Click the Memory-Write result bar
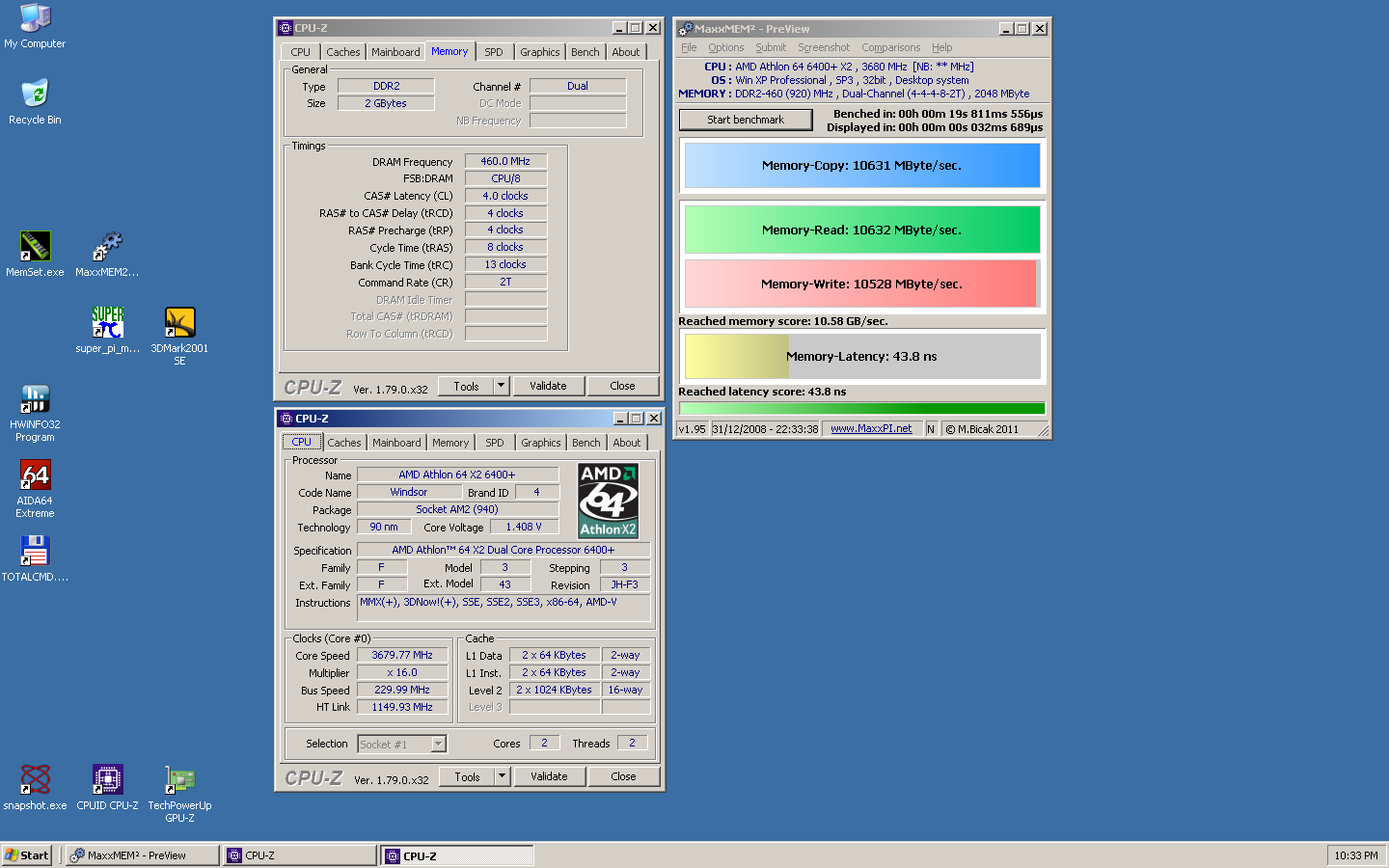Viewport: 1389px width, 868px height. [x=862, y=284]
